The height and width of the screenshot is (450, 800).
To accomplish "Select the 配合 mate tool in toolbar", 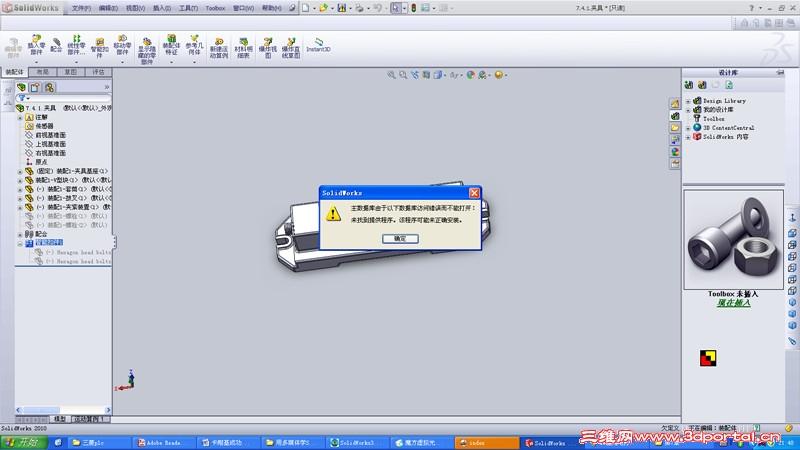I will [56, 45].
